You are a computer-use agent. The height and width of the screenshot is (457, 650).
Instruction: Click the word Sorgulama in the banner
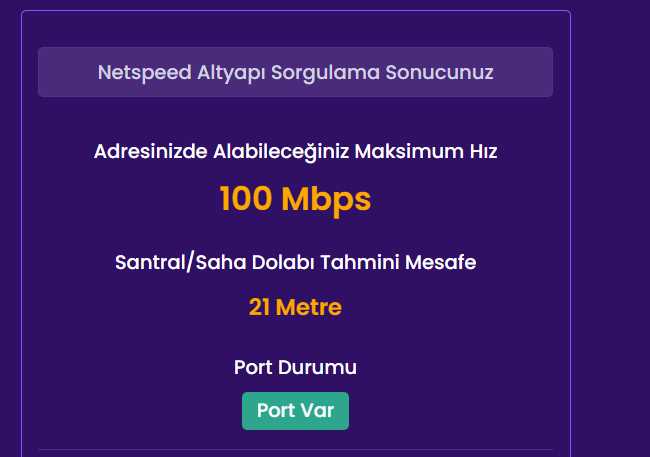[x=314, y=72]
